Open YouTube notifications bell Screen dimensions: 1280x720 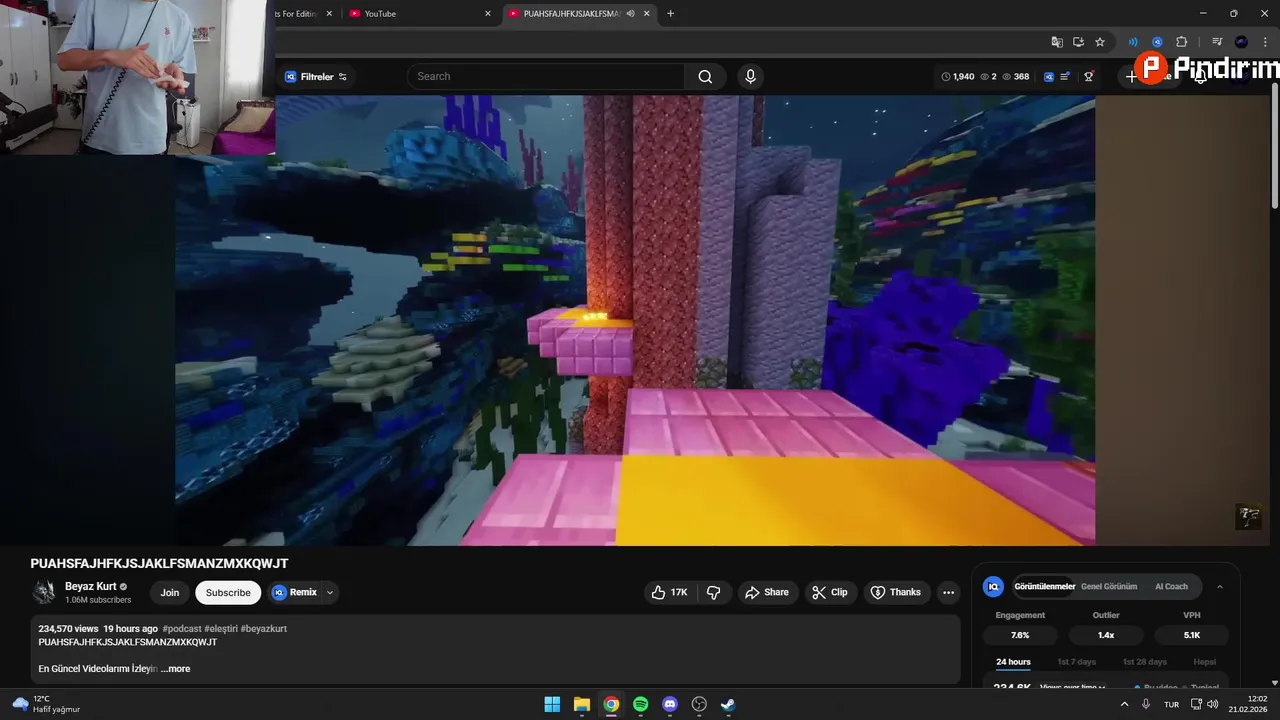pos(1200,77)
